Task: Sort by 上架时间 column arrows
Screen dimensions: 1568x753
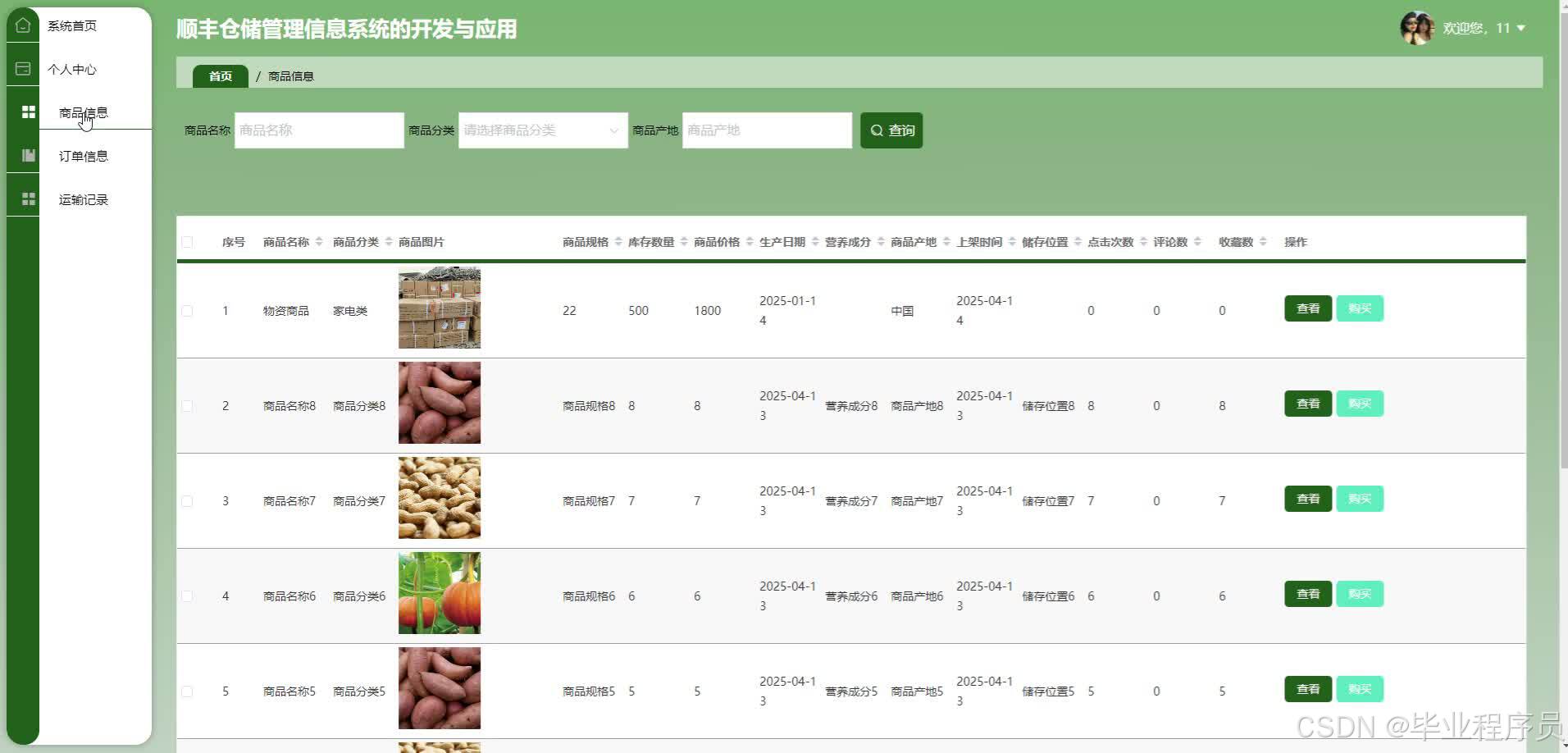Action: (x=1012, y=242)
